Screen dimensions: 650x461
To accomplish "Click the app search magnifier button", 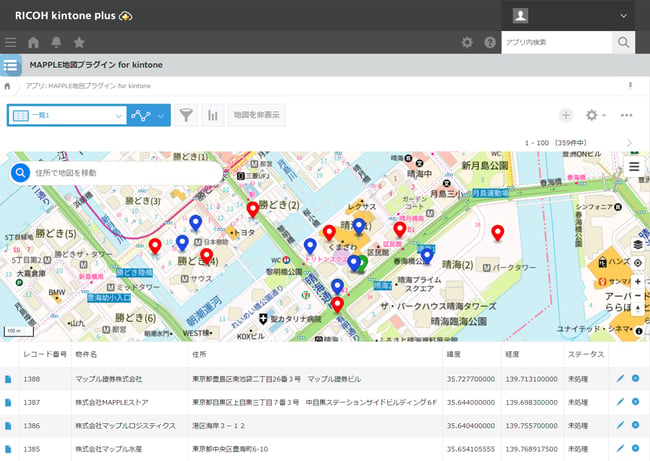I will coord(623,42).
